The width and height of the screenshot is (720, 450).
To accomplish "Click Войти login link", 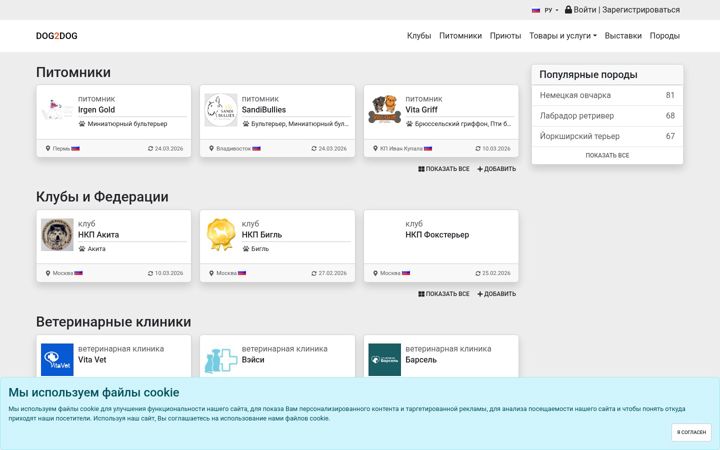I will click(x=585, y=10).
